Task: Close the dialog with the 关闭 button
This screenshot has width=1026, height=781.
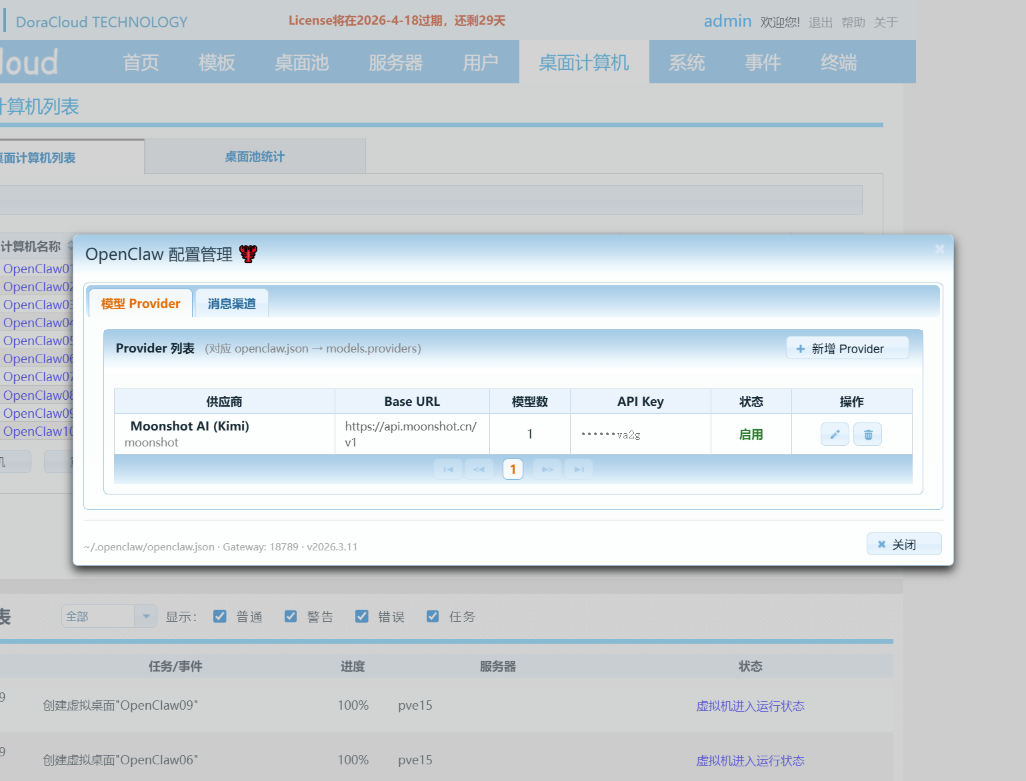Action: tap(904, 544)
